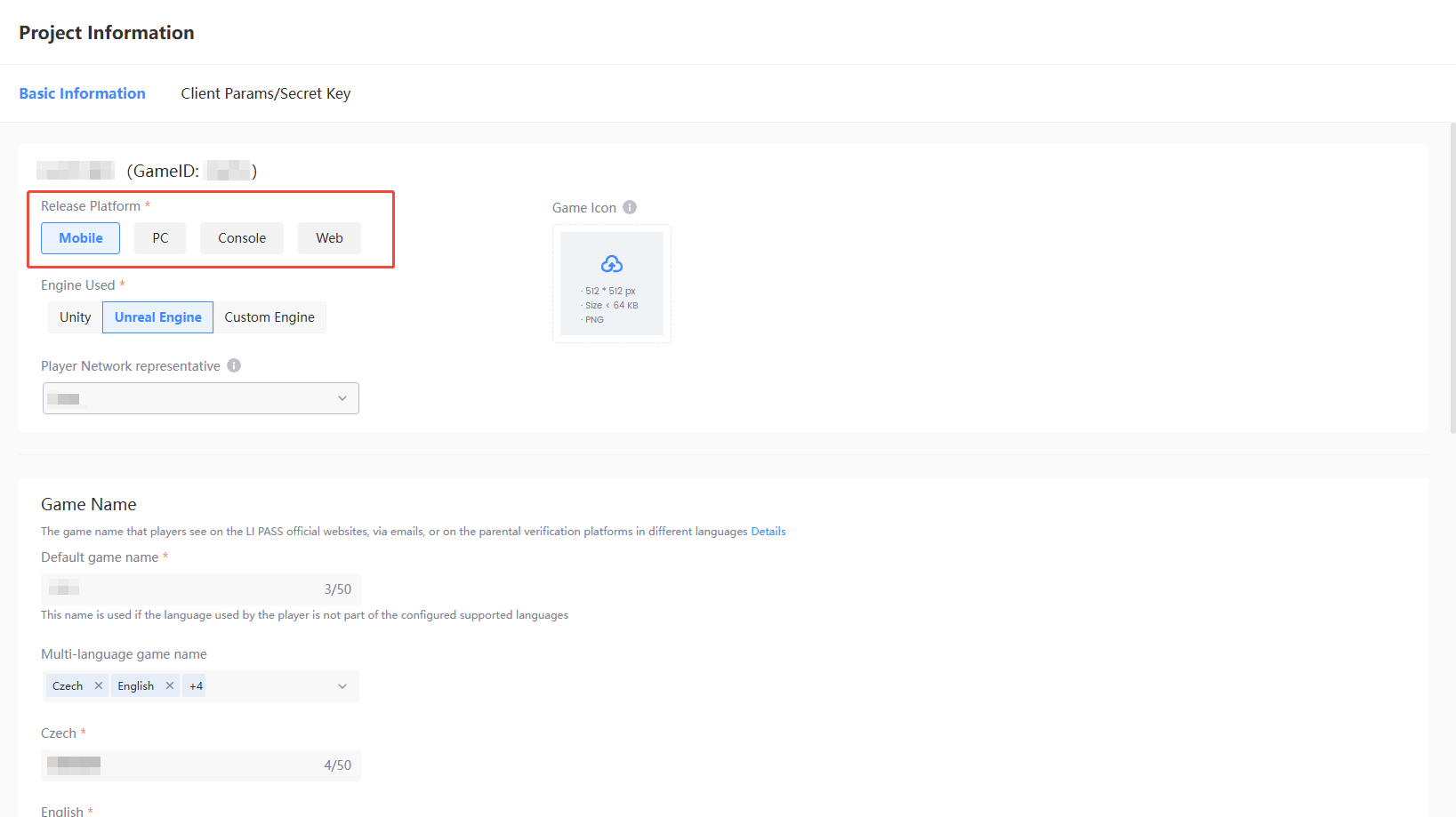The image size is (1456, 817).
Task: Click the Default game name field
Action: pyautogui.click(x=201, y=589)
